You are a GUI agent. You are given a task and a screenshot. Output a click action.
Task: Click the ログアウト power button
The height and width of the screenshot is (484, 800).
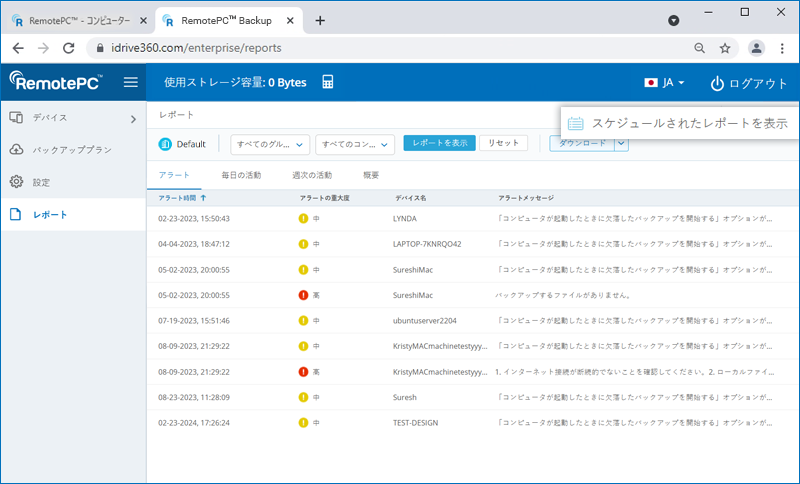(x=749, y=83)
